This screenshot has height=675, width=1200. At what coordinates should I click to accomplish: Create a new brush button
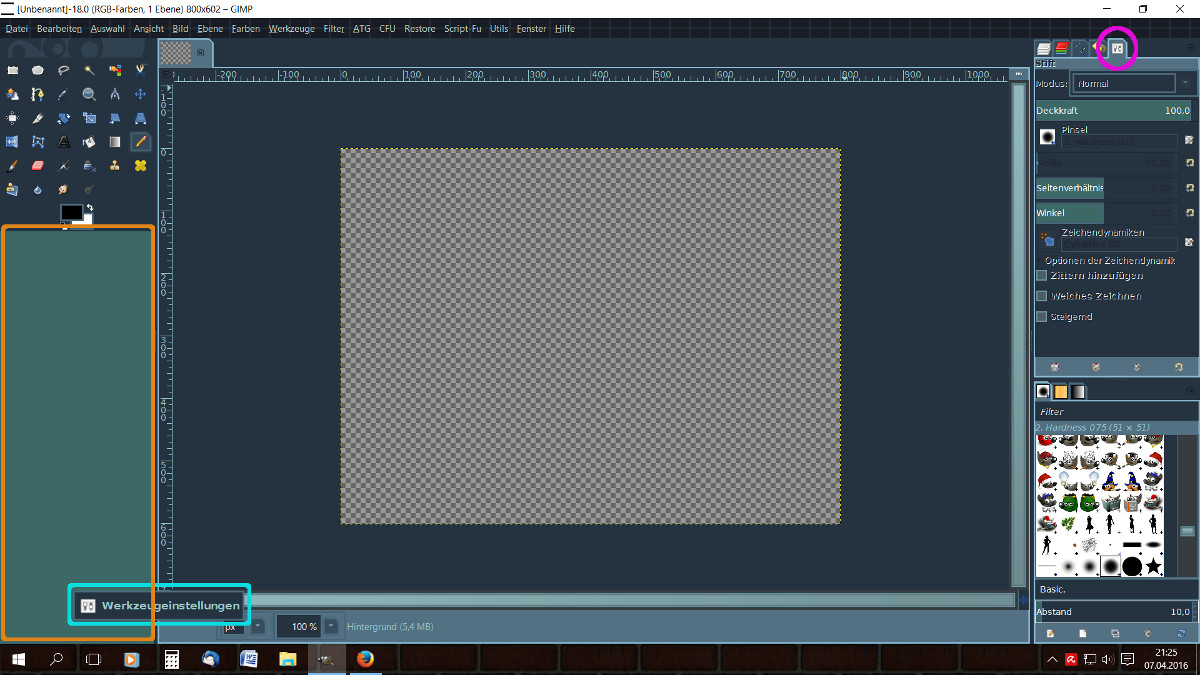pos(1082,633)
